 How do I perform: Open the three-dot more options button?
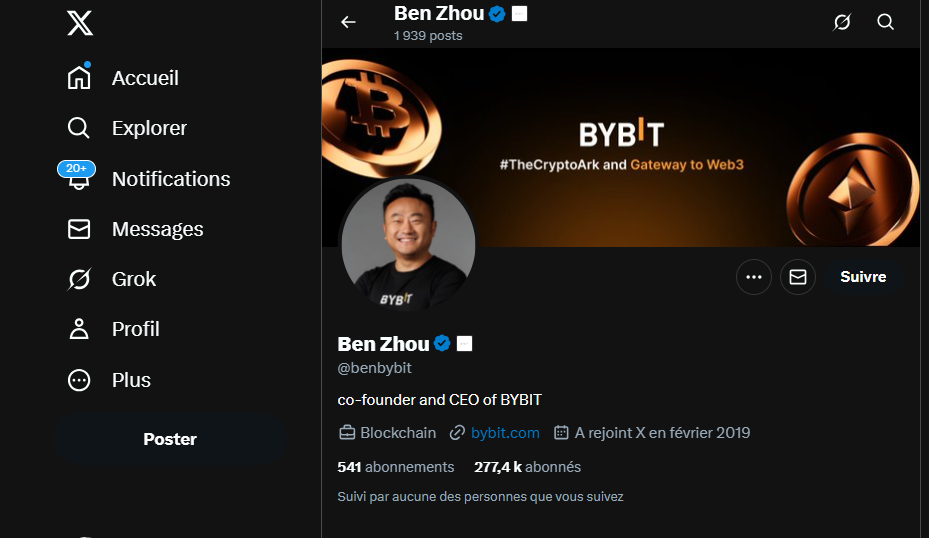click(x=754, y=277)
